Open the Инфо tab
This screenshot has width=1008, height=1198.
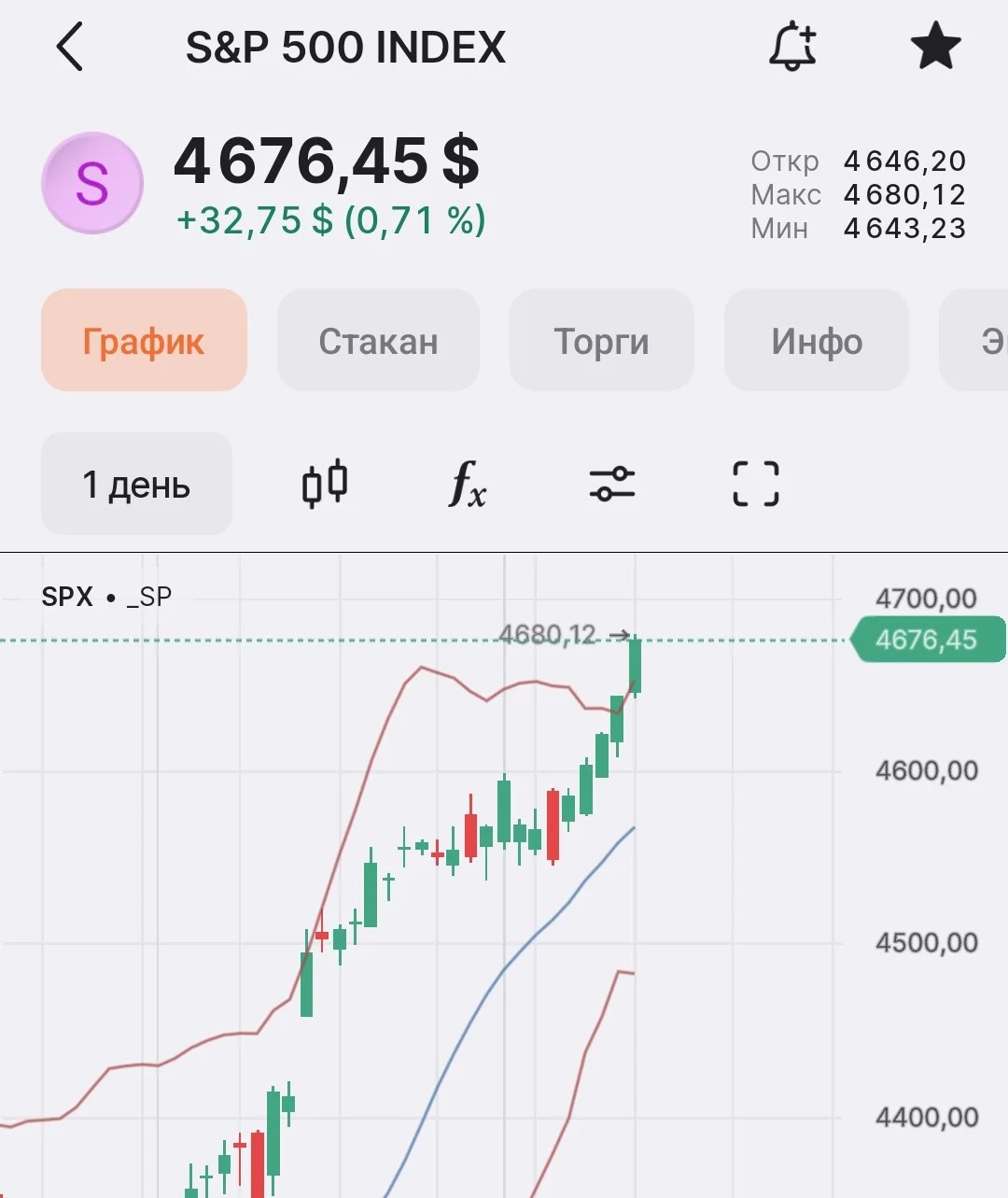pyautogui.click(x=817, y=340)
